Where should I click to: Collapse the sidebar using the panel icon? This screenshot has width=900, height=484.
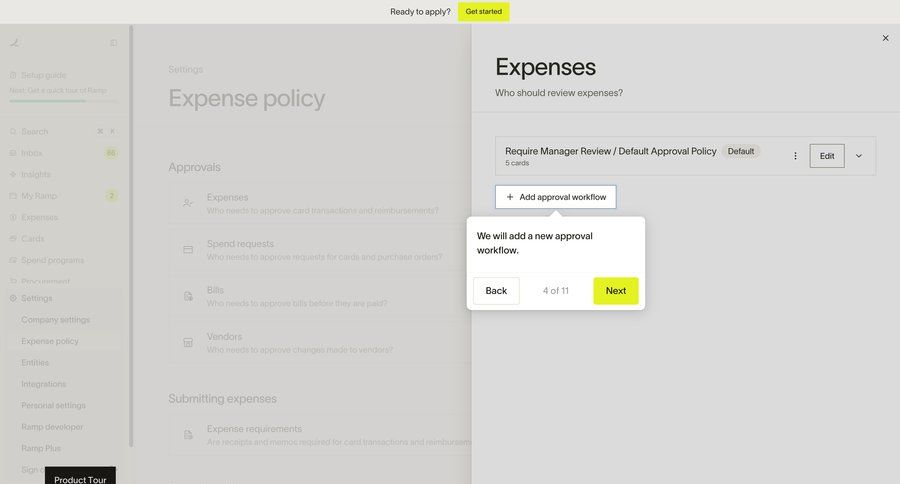coord(114,42)
